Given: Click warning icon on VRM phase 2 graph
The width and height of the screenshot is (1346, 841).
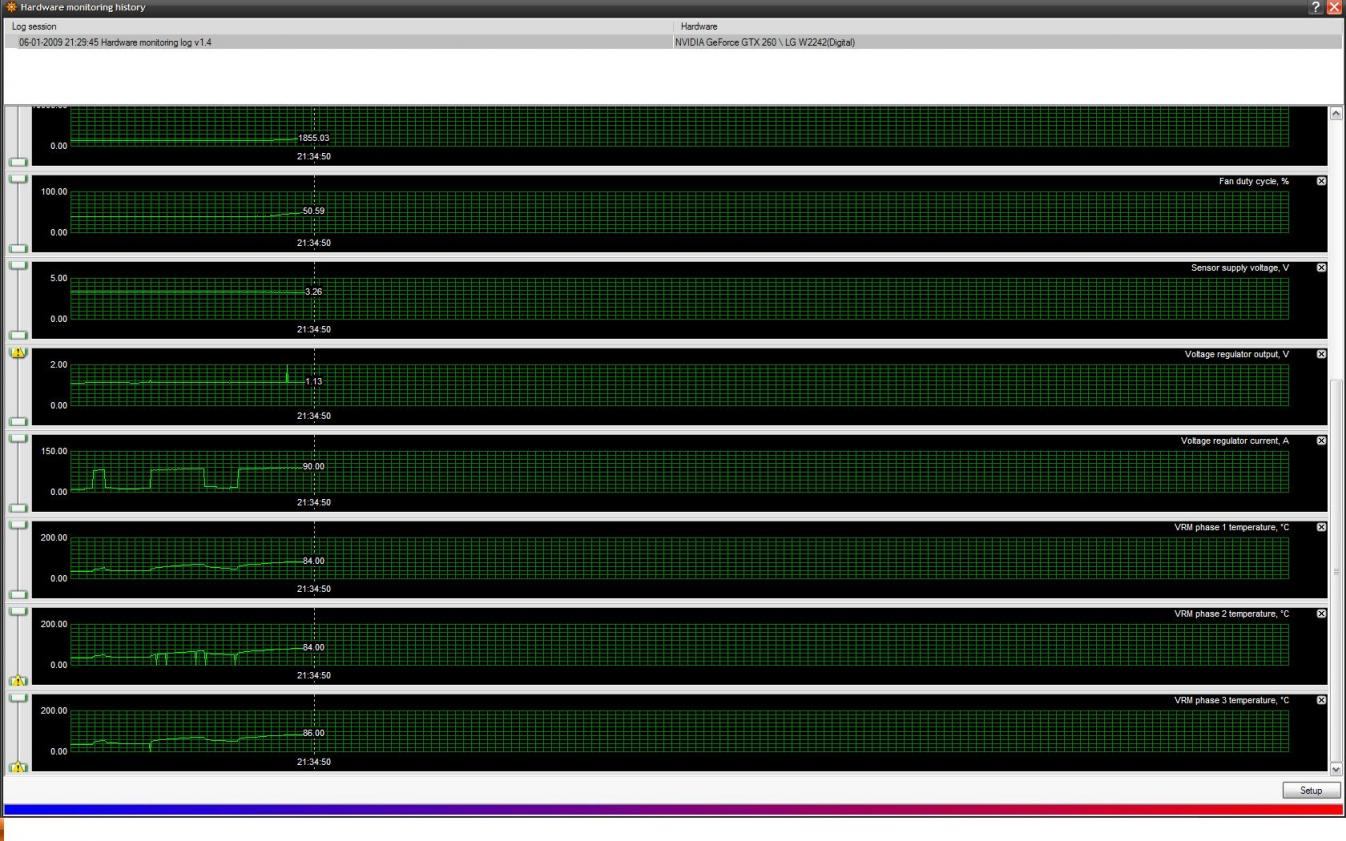Looking at the screenshot, I should 18,681.
